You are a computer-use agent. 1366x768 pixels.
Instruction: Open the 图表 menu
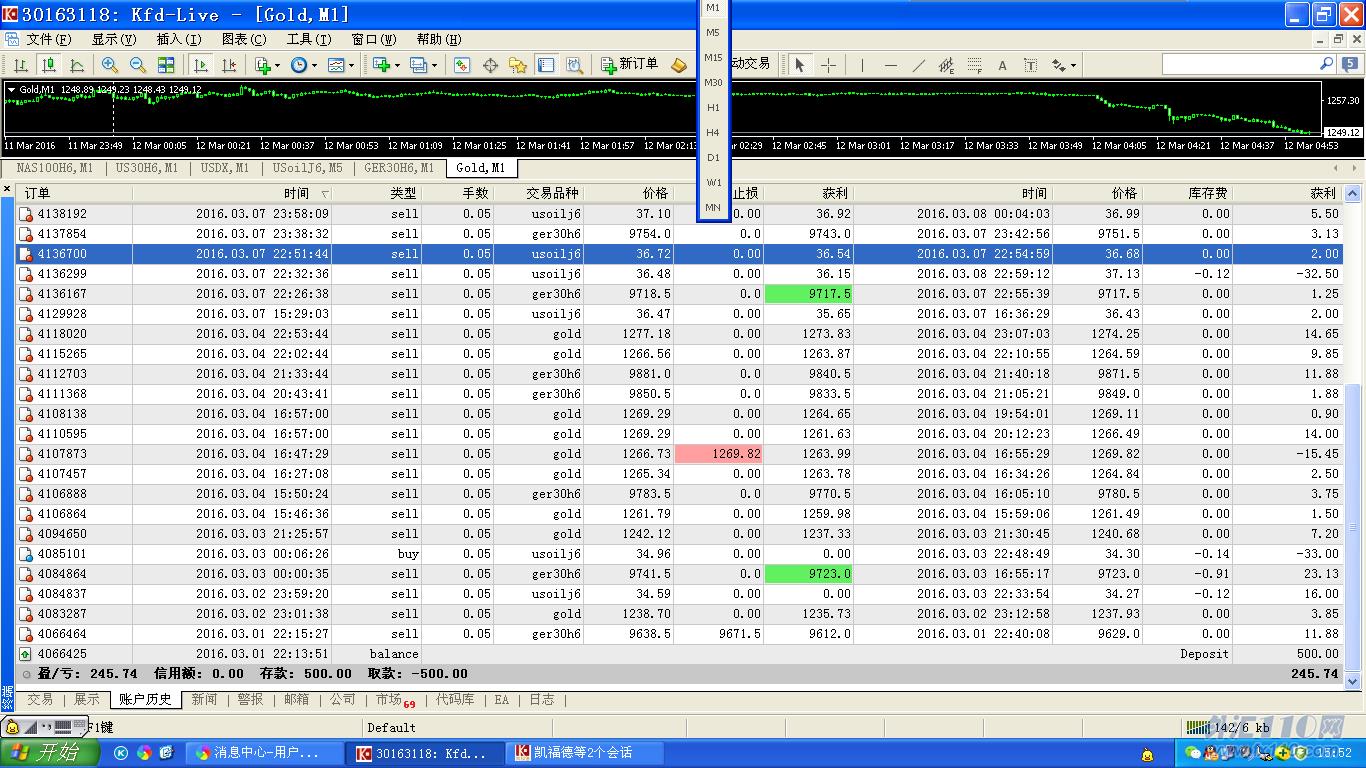coord(244,39)
